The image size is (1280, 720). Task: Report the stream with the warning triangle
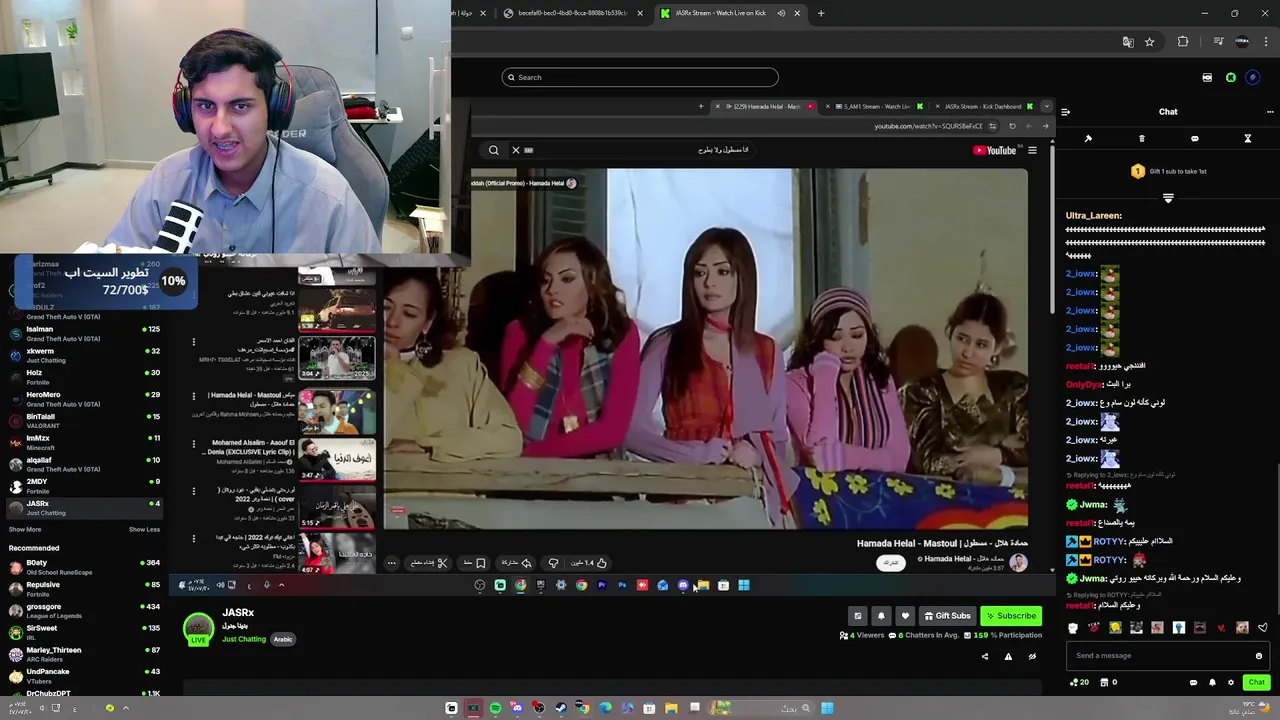[x=1008, y=657]
